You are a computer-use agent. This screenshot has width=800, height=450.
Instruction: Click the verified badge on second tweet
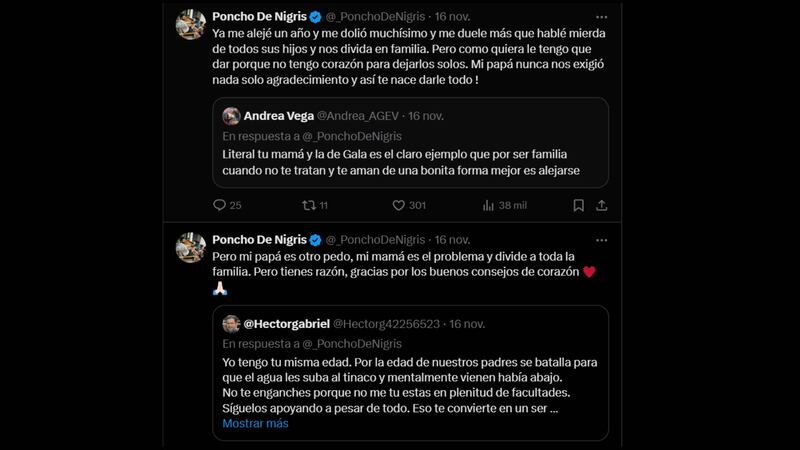316,241
